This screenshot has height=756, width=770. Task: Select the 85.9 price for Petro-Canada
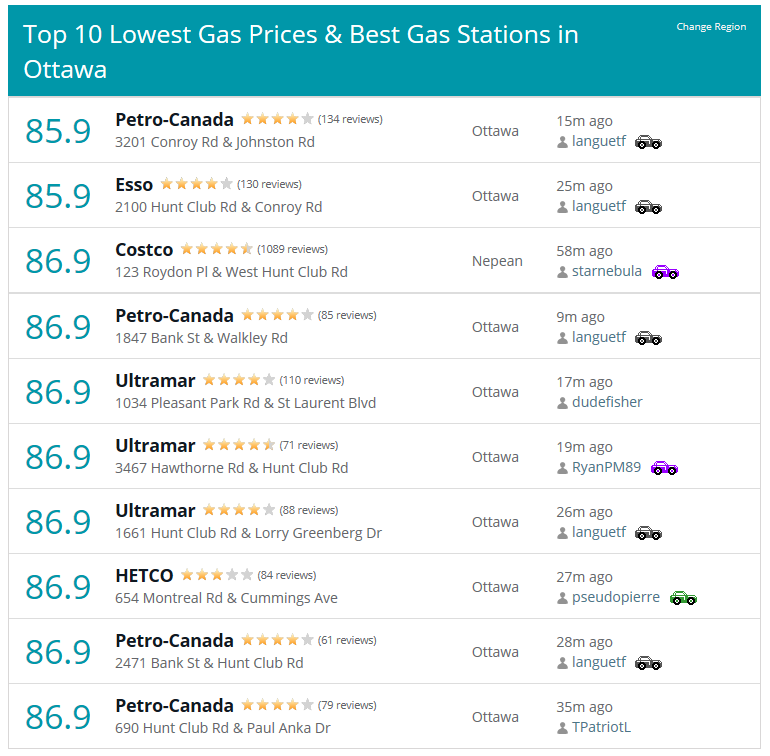pos(58,131)
